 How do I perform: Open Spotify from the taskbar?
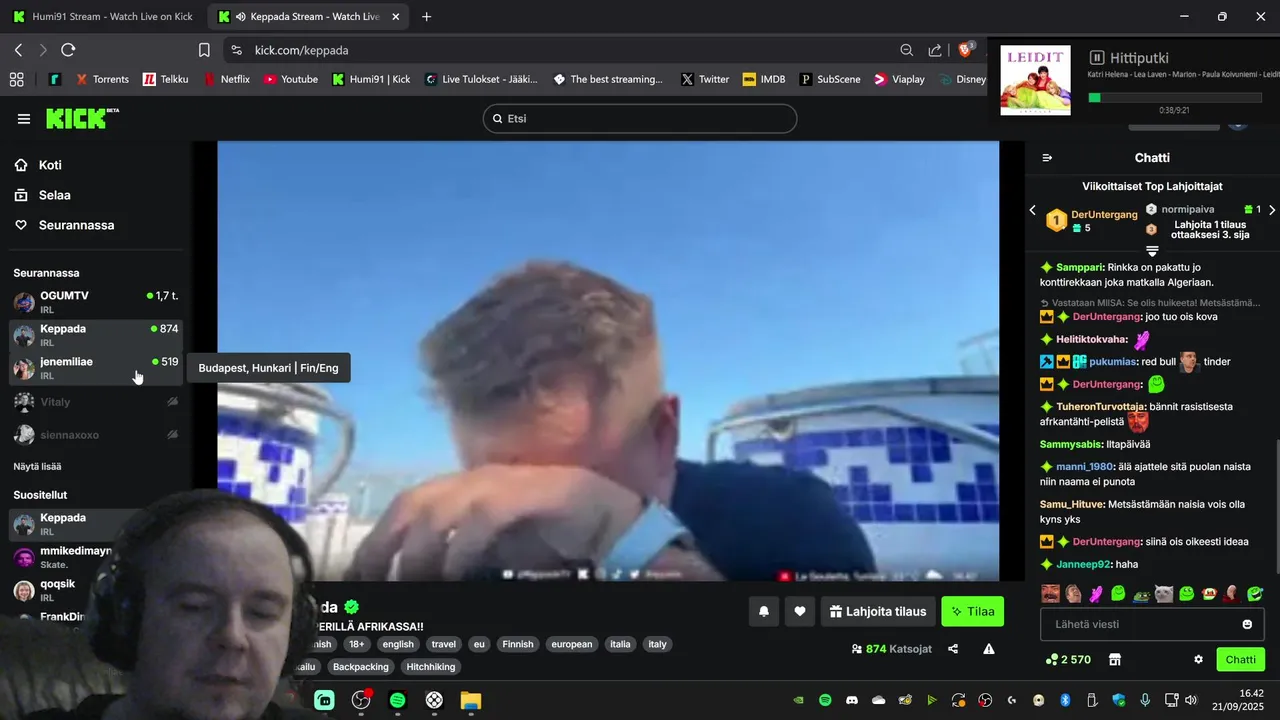click(x=397, y=700)
